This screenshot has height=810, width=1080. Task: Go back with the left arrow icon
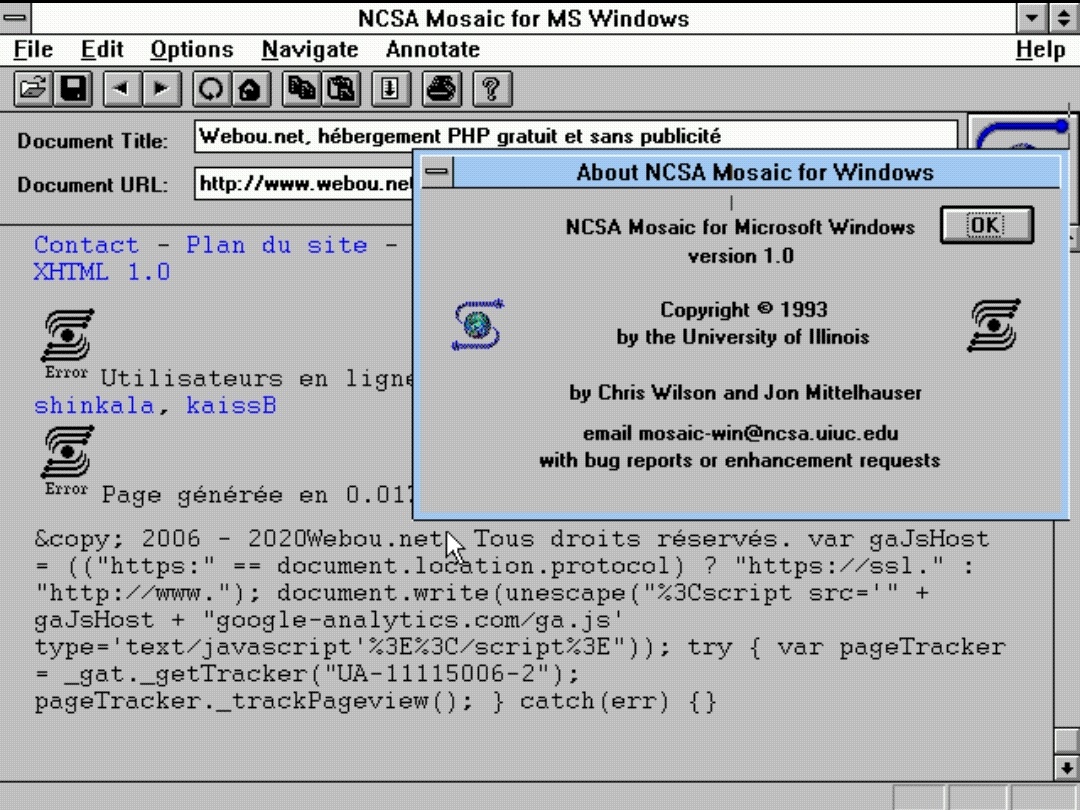click(x=122, y=89)
